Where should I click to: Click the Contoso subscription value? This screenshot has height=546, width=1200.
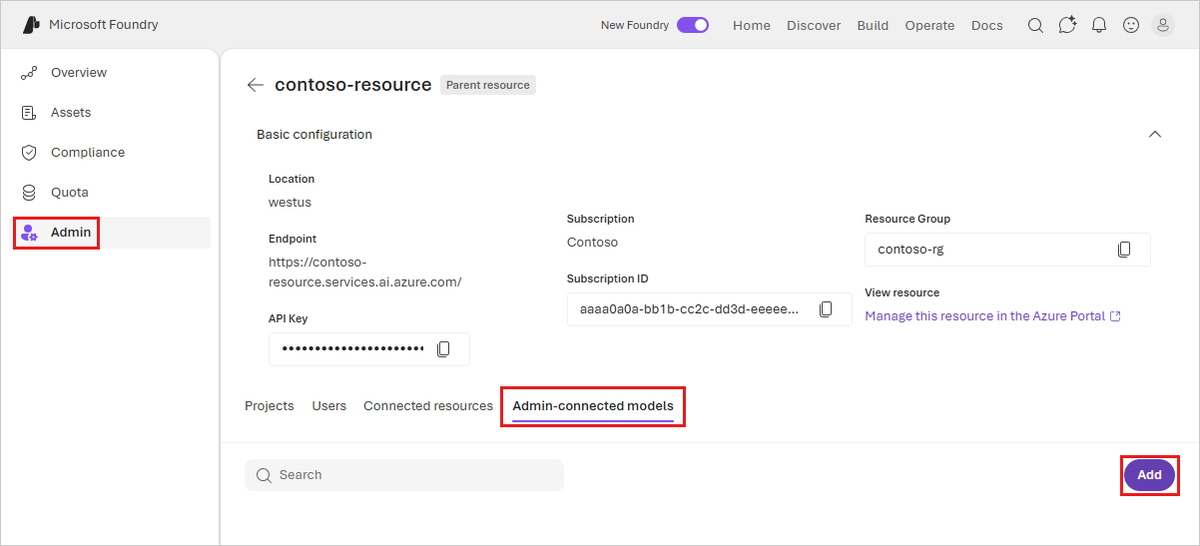pyautogui.click(x=592, y=242)
